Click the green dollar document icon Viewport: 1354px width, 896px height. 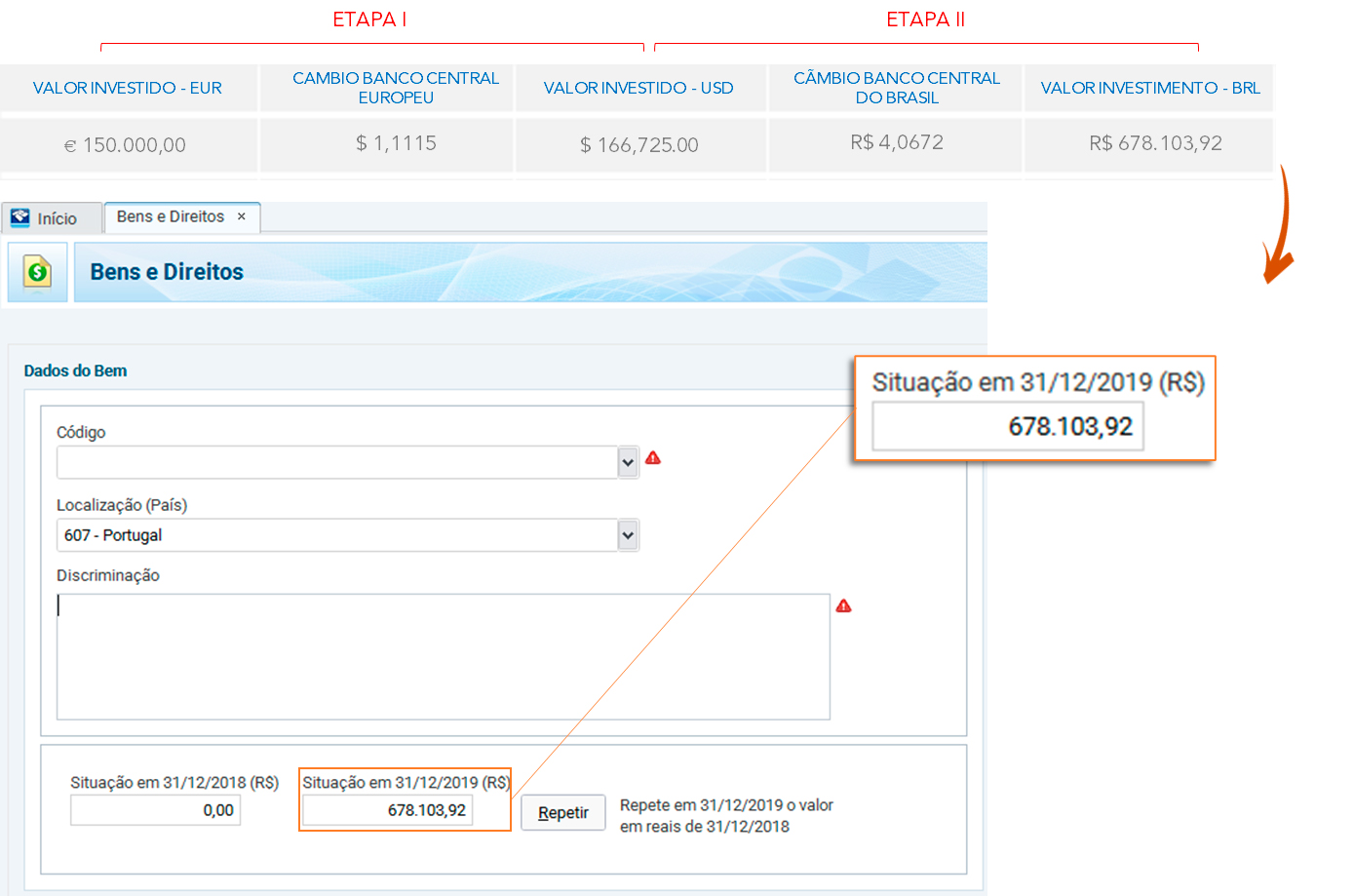38,272
